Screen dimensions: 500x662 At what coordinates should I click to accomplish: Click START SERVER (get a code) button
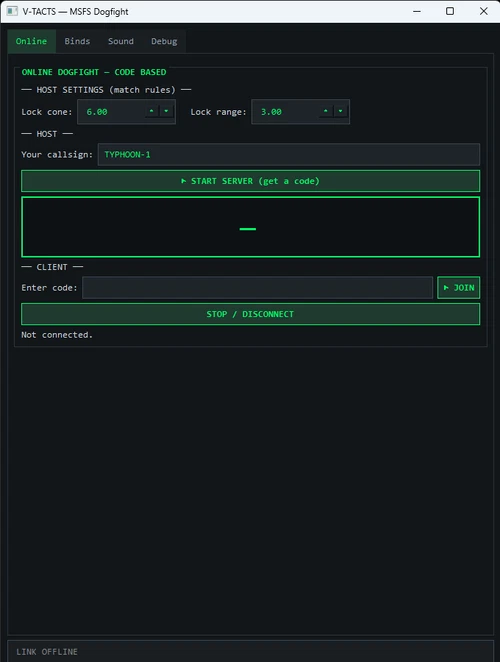[250, 181]
